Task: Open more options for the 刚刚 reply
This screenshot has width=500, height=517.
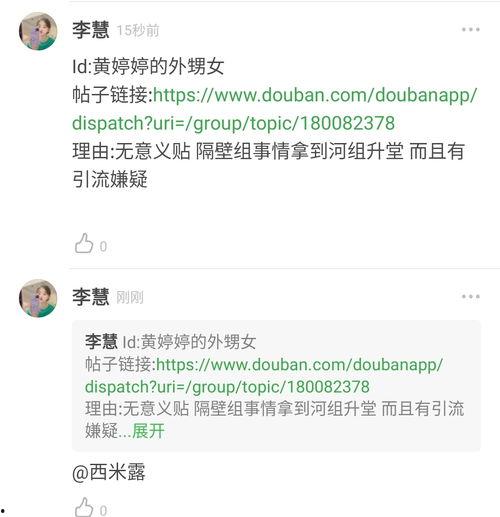Action: tap(470, 296)
